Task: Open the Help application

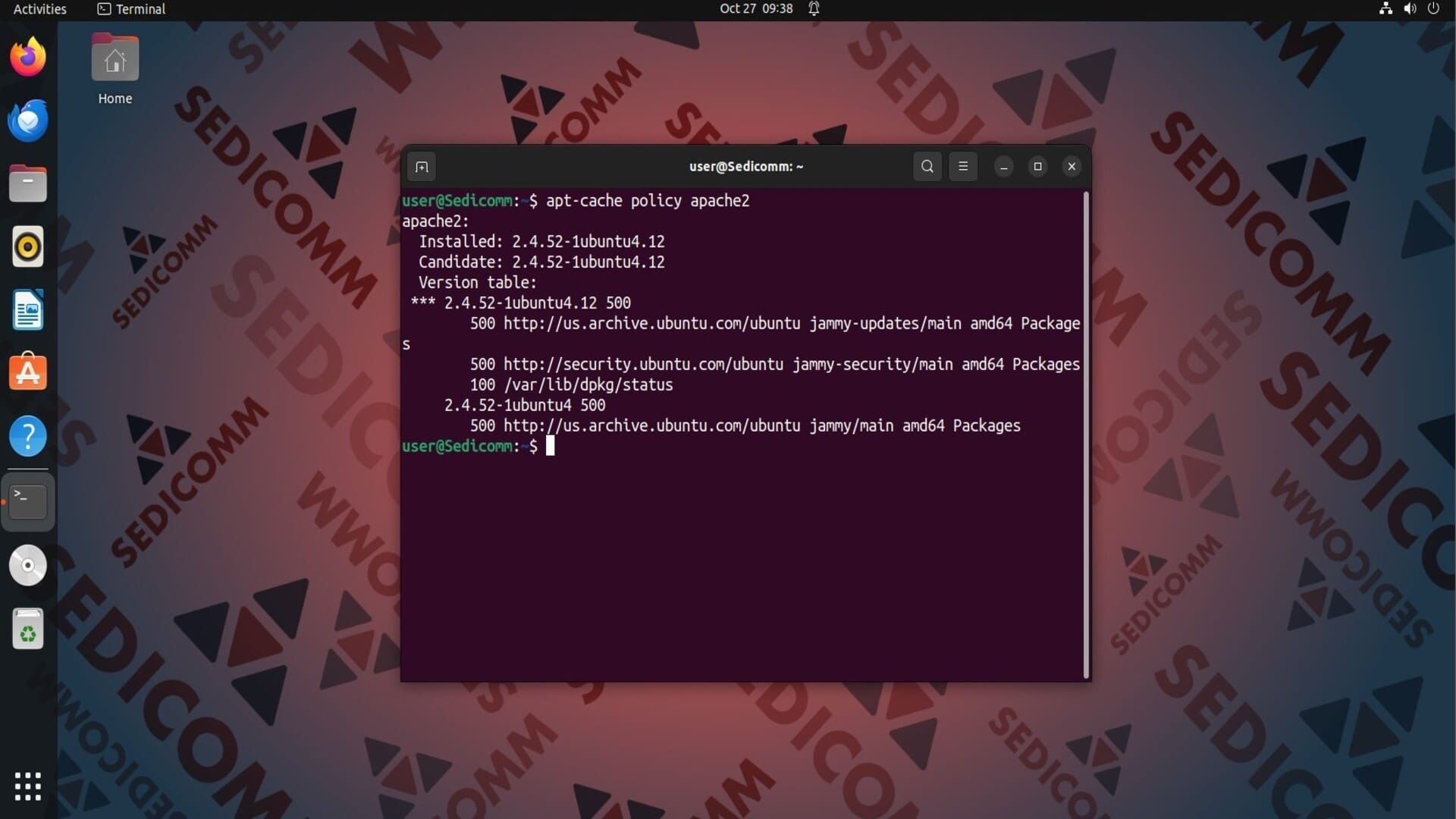Action: [28, 437]
